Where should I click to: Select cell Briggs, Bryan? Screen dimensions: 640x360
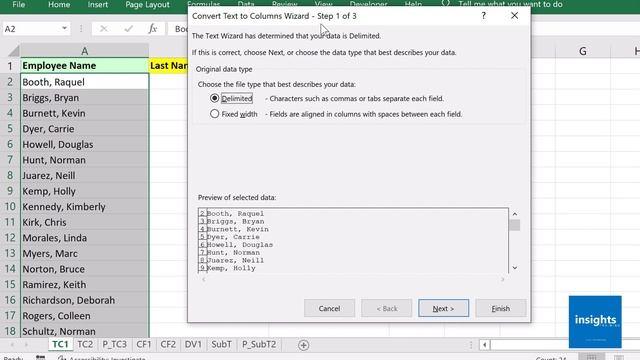pyautogui.click(x=84, y=98)
